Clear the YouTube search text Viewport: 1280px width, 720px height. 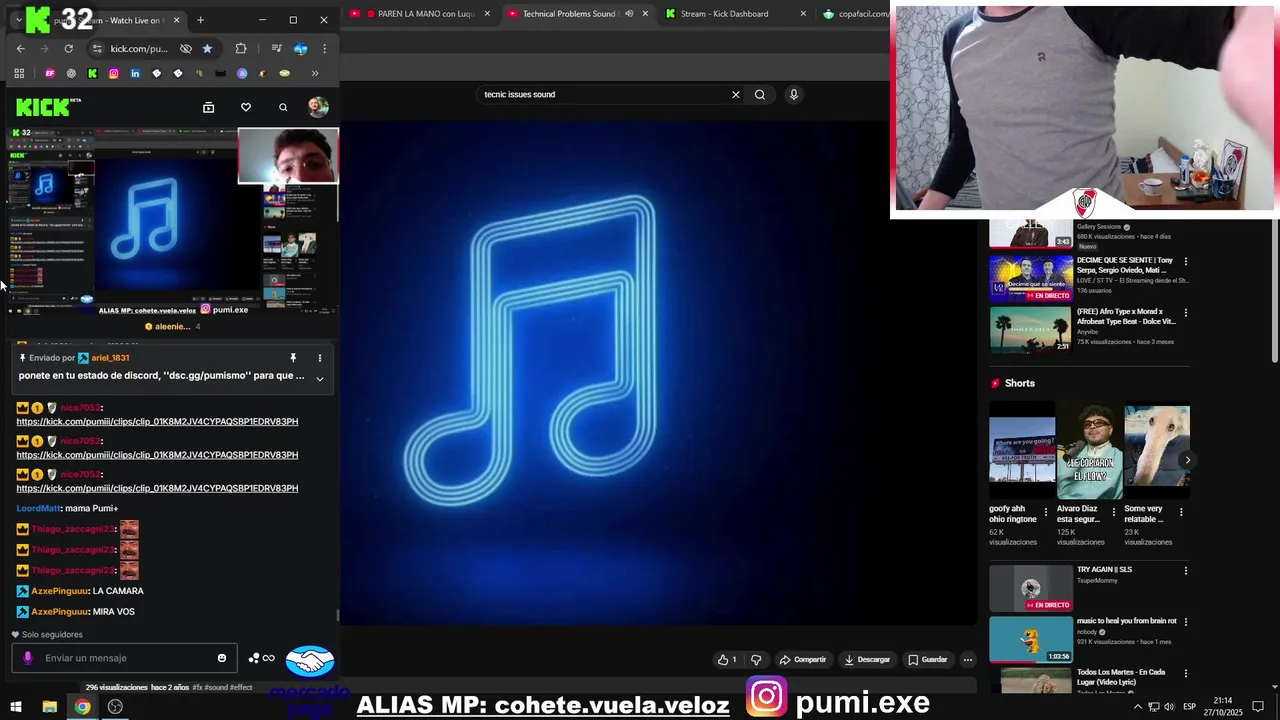[x=736, y=95]
